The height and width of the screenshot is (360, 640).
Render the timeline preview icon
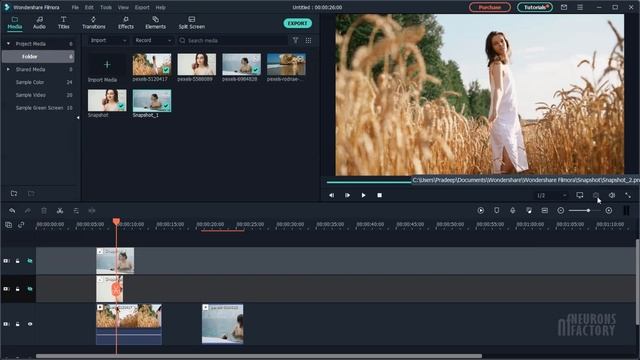point(481,211)
